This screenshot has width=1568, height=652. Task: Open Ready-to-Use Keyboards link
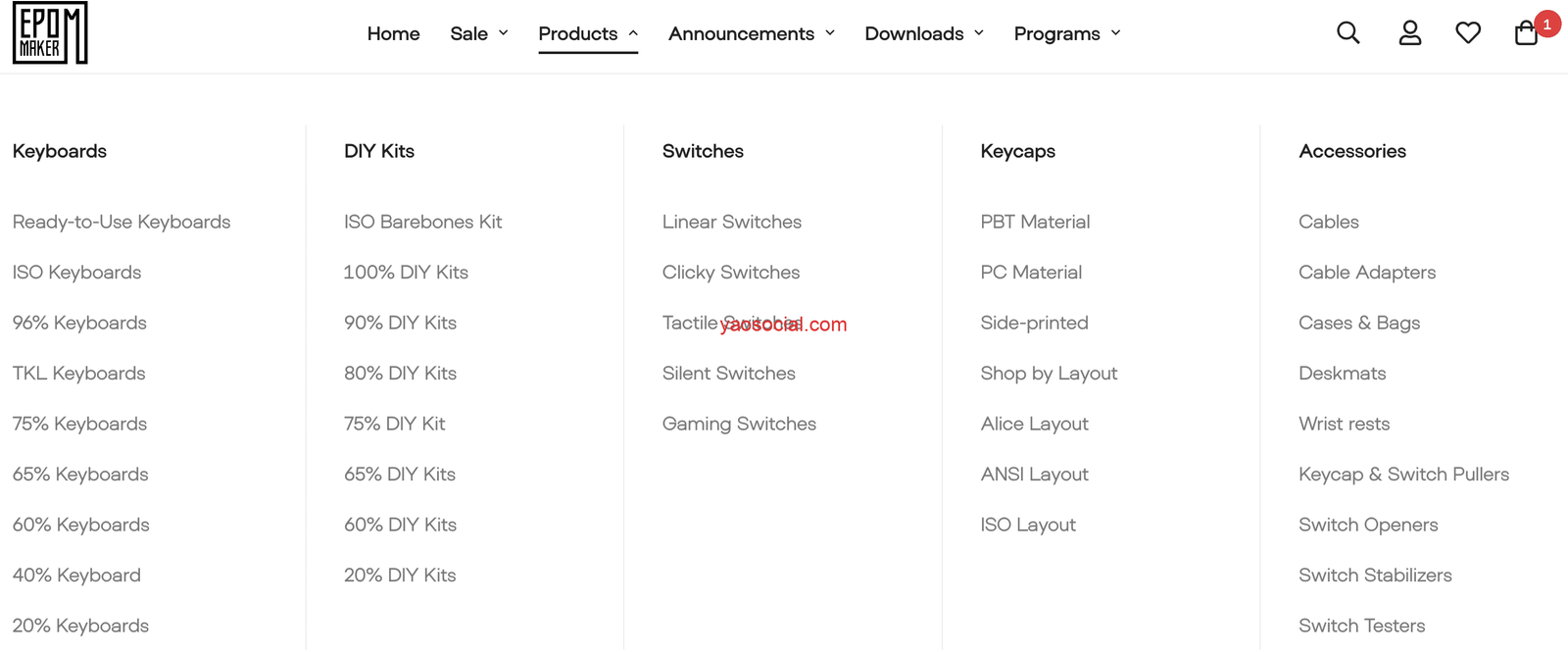coord(122,222)
